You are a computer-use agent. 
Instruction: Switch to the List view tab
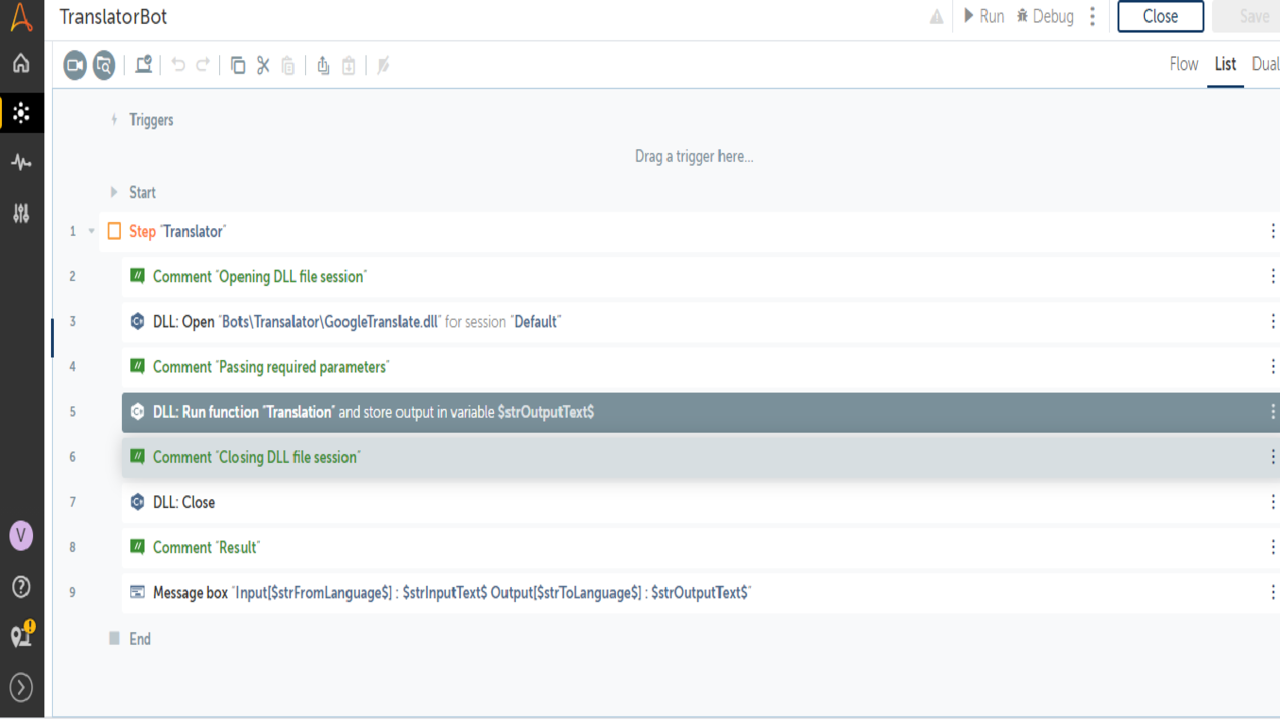pos(1225,64)
